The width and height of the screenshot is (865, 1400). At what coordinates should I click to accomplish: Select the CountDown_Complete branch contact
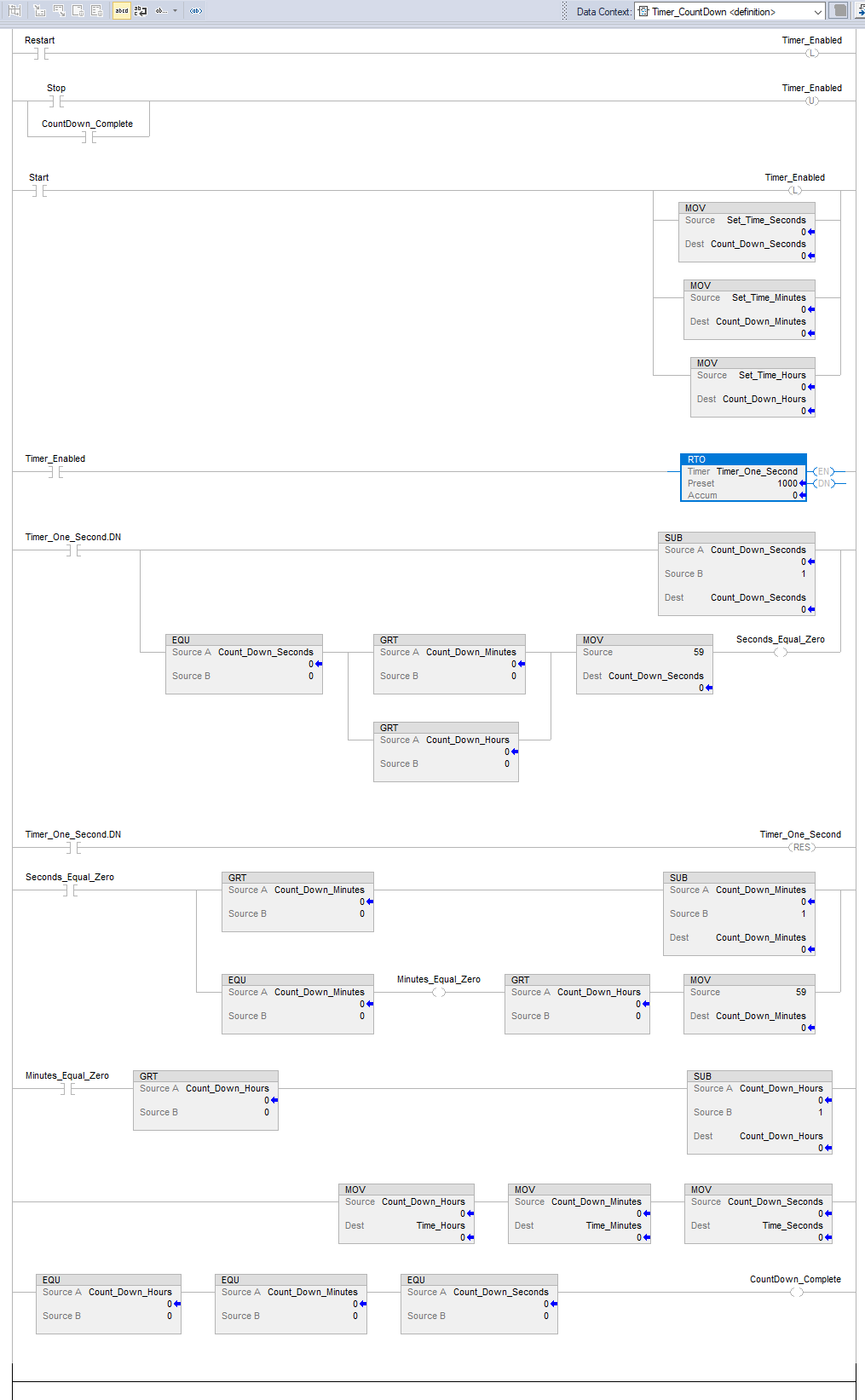(x=88, y=136)
